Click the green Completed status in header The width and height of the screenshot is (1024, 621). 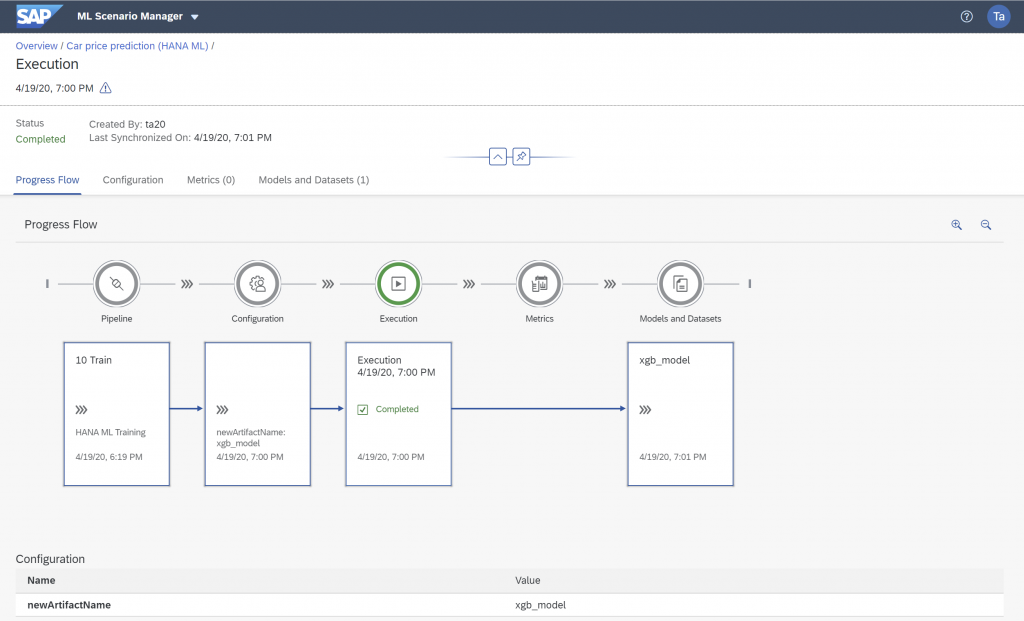point(40,139)
